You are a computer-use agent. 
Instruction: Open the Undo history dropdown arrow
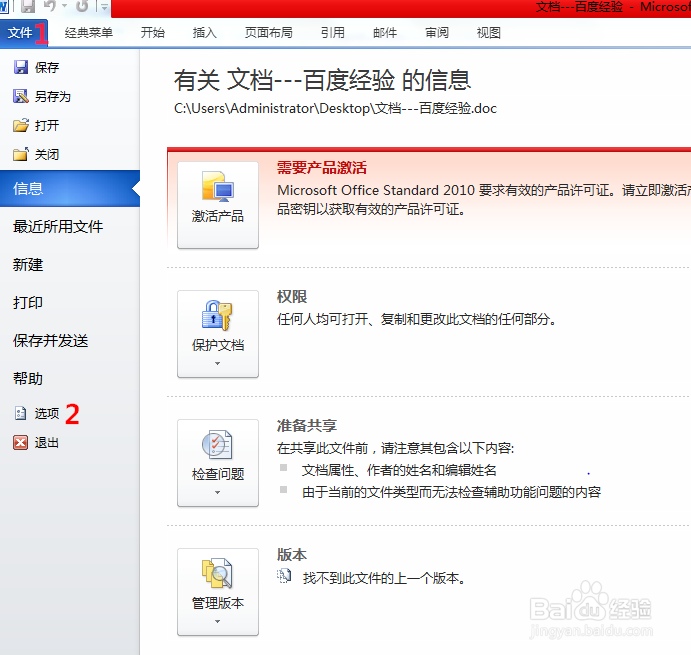(x=64, y=6)
